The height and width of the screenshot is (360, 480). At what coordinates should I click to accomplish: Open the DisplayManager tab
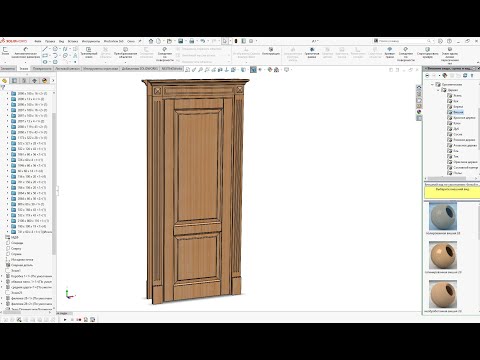point(44,81)
